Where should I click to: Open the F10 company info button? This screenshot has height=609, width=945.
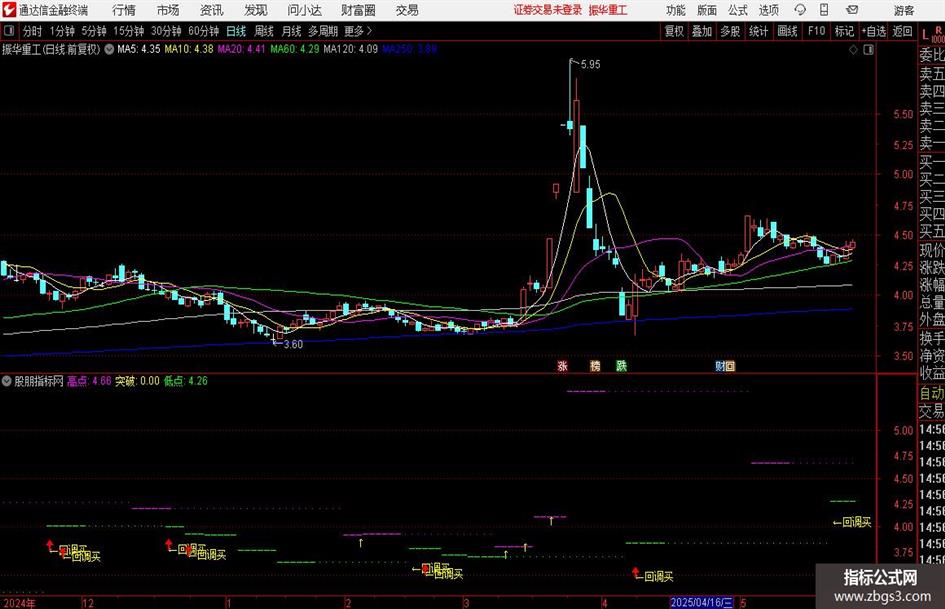pyautogui.click(x=817, y=31)
